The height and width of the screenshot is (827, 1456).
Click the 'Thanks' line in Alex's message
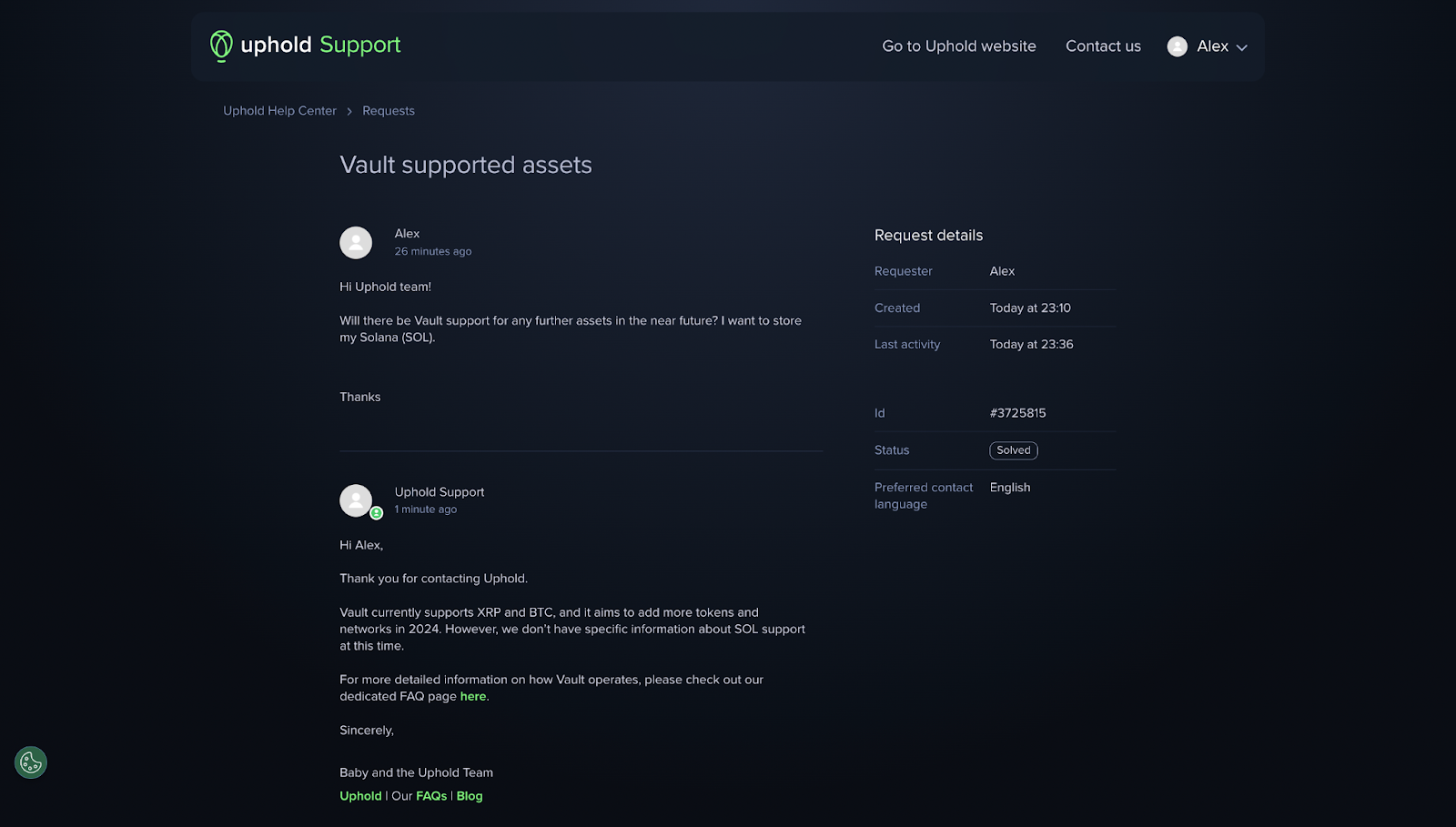click(x=360, y=398)
